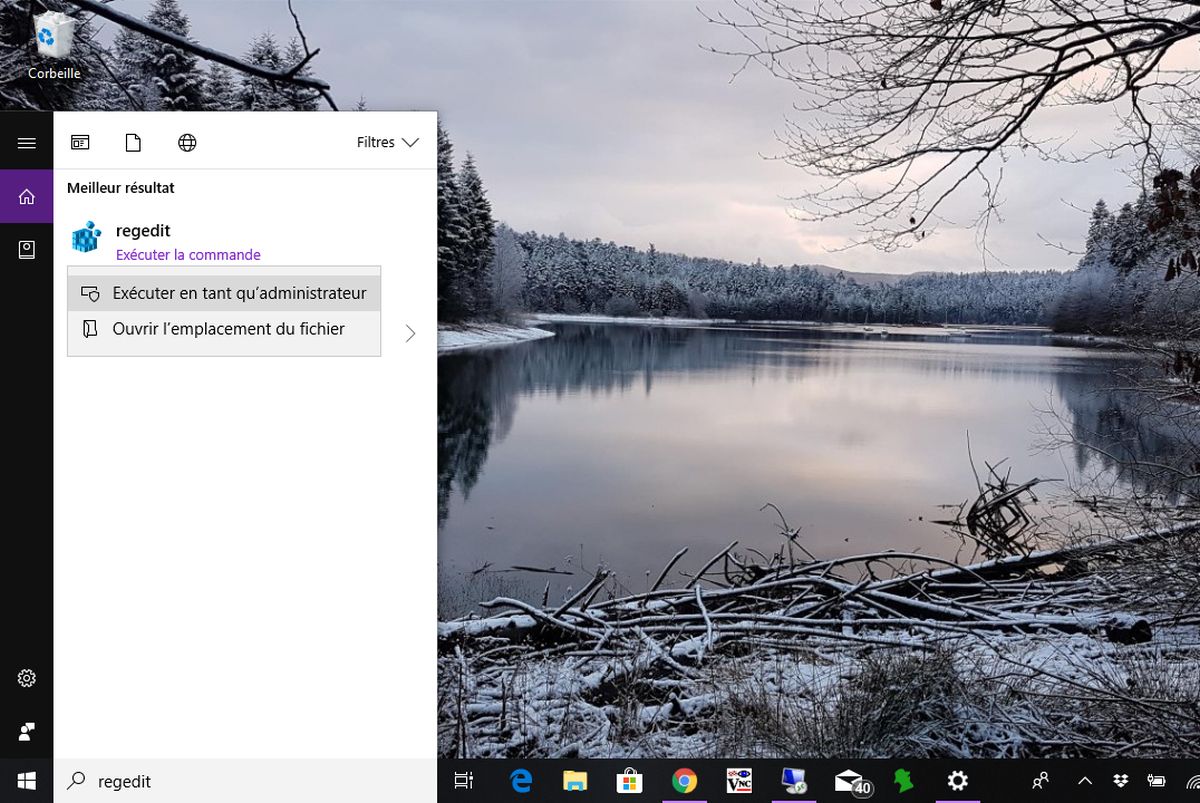Click the 'Exécuter la commande' label

188,255
